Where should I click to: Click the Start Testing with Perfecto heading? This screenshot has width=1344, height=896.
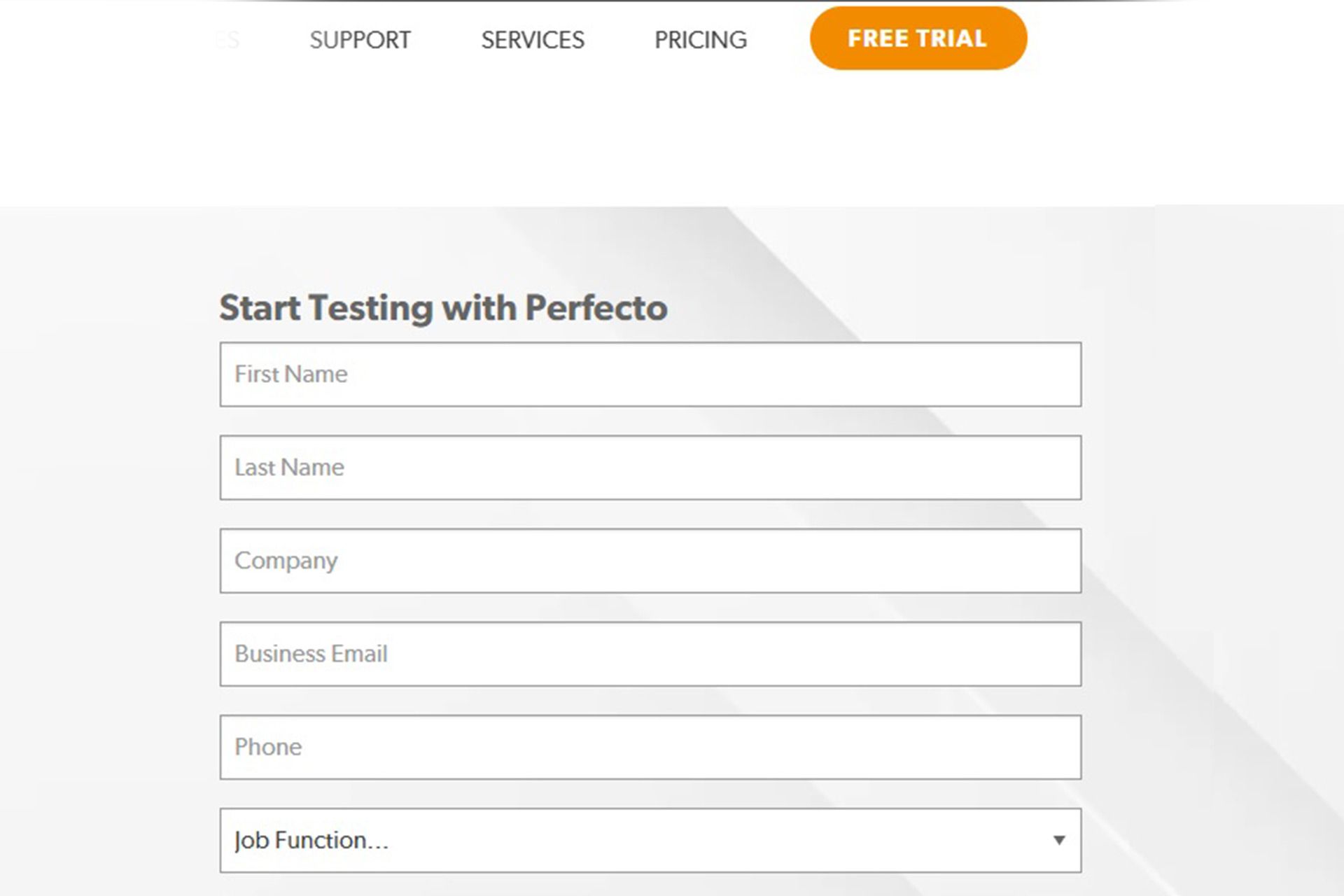click(x=443, y=308)
